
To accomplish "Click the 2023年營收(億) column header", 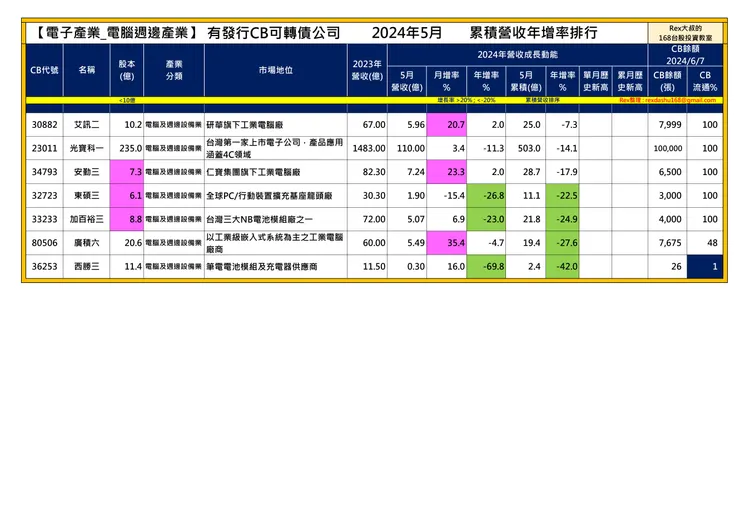I will click(367, 70).
